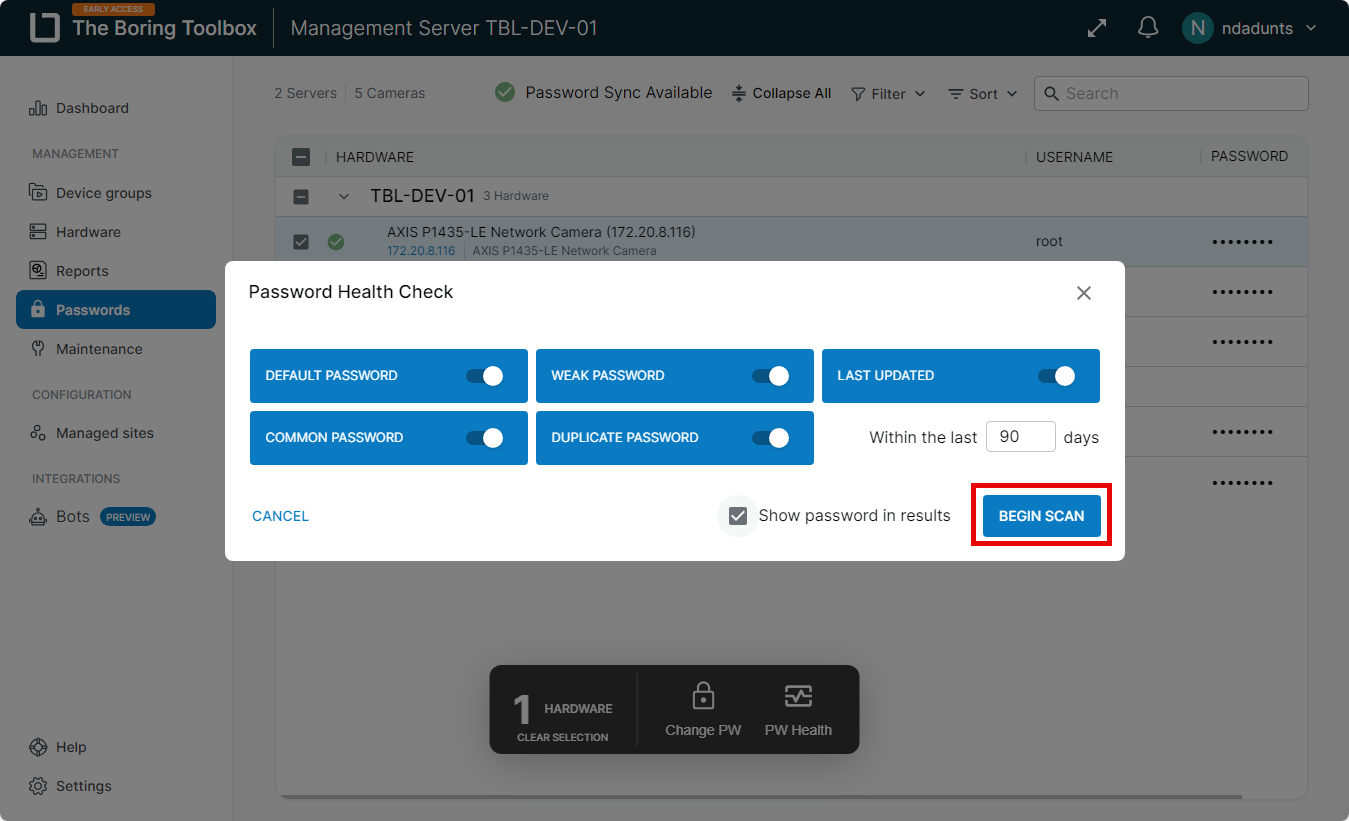This screenshot has width=1349, height=821.
Task: Go to Device groups in sidebar
Action: point(103,193)
